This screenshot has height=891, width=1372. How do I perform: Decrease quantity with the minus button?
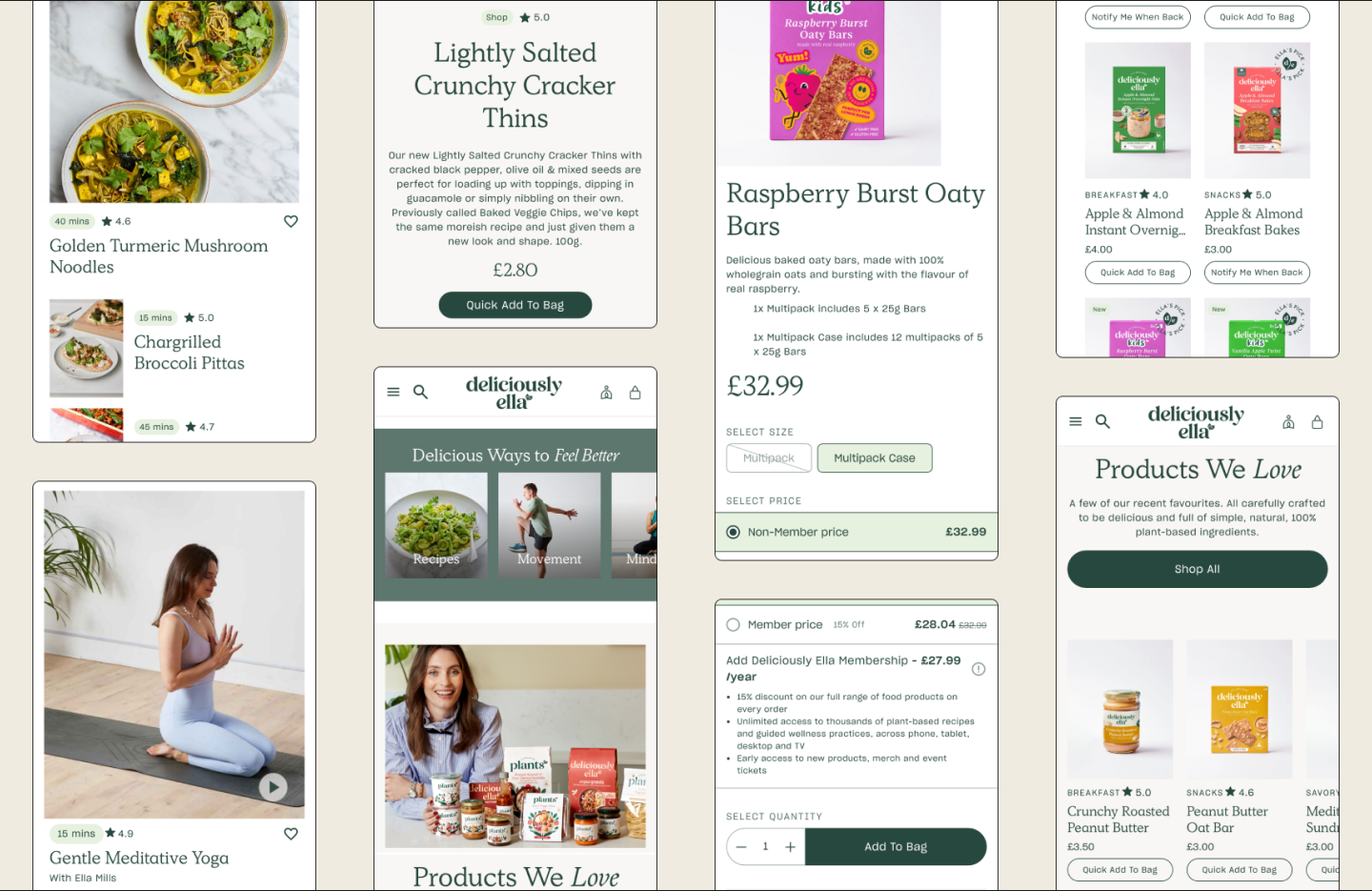(741, 846)
